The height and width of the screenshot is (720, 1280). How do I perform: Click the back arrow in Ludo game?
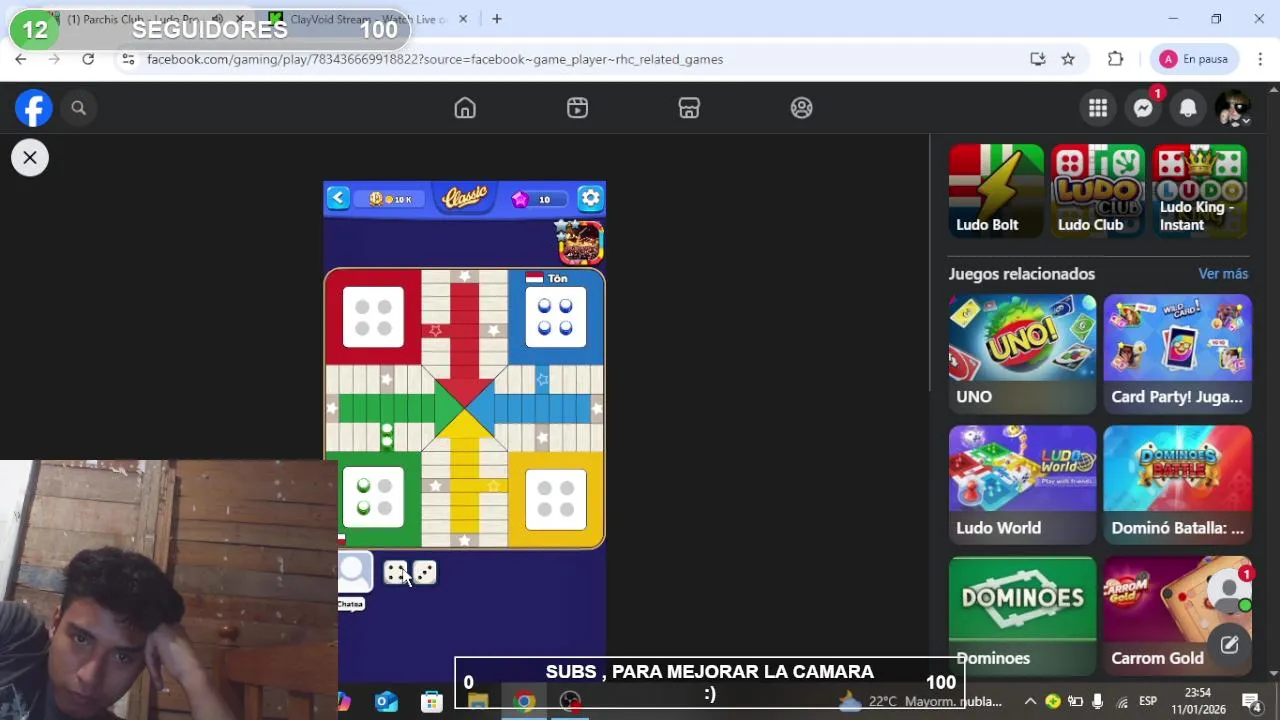(x=338, y=198)
